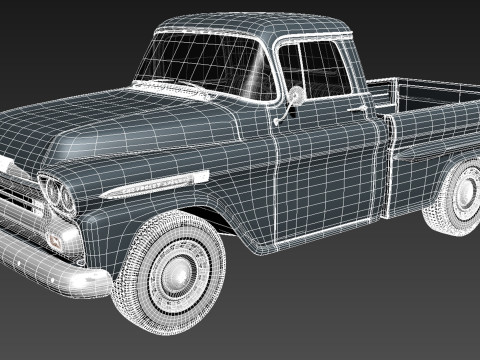480x360 pixels.
Task: Select the Chevrolet Apache fender emblem
Action: click(x=155, y=185)
